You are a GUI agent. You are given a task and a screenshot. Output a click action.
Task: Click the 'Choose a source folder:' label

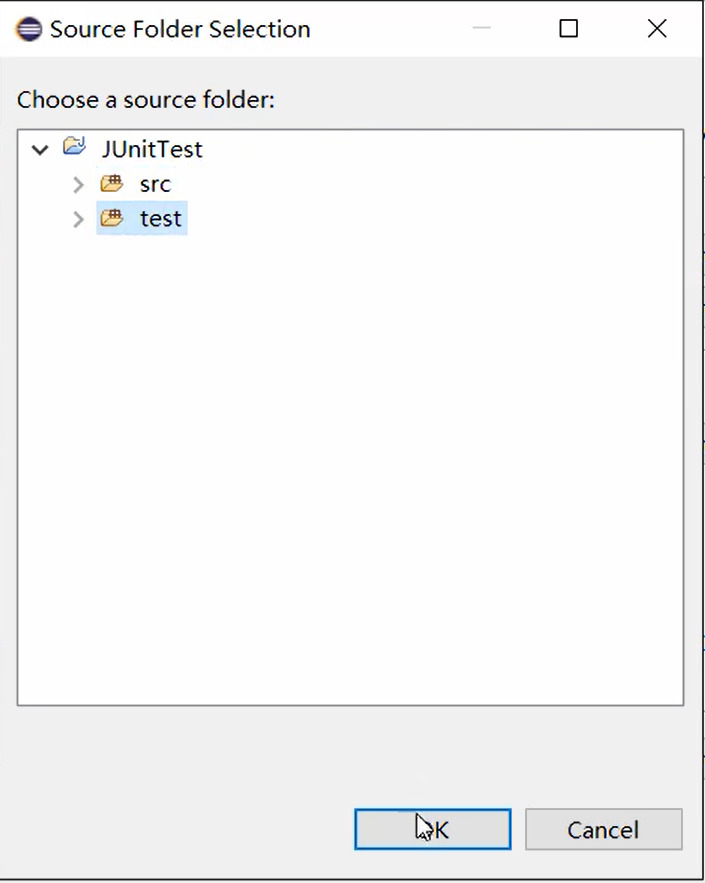click(146, 100)
